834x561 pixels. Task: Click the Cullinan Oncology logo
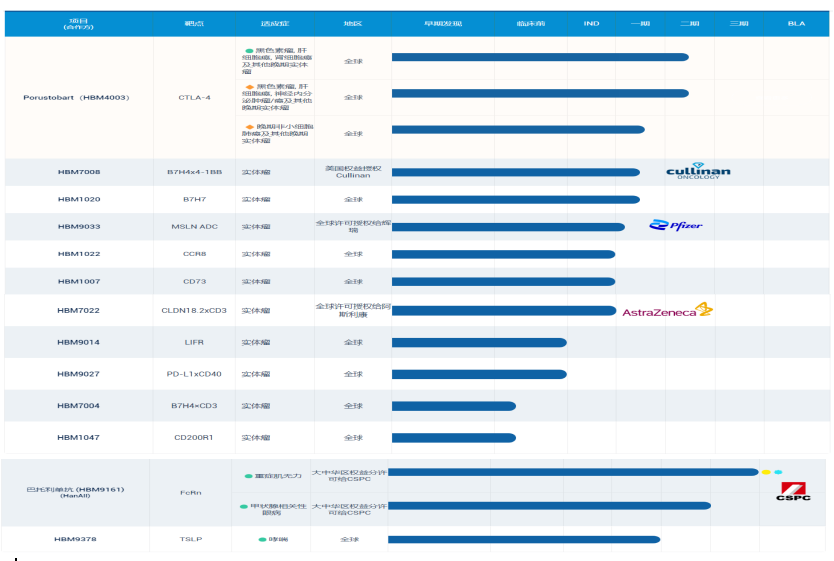pos(698,171)
